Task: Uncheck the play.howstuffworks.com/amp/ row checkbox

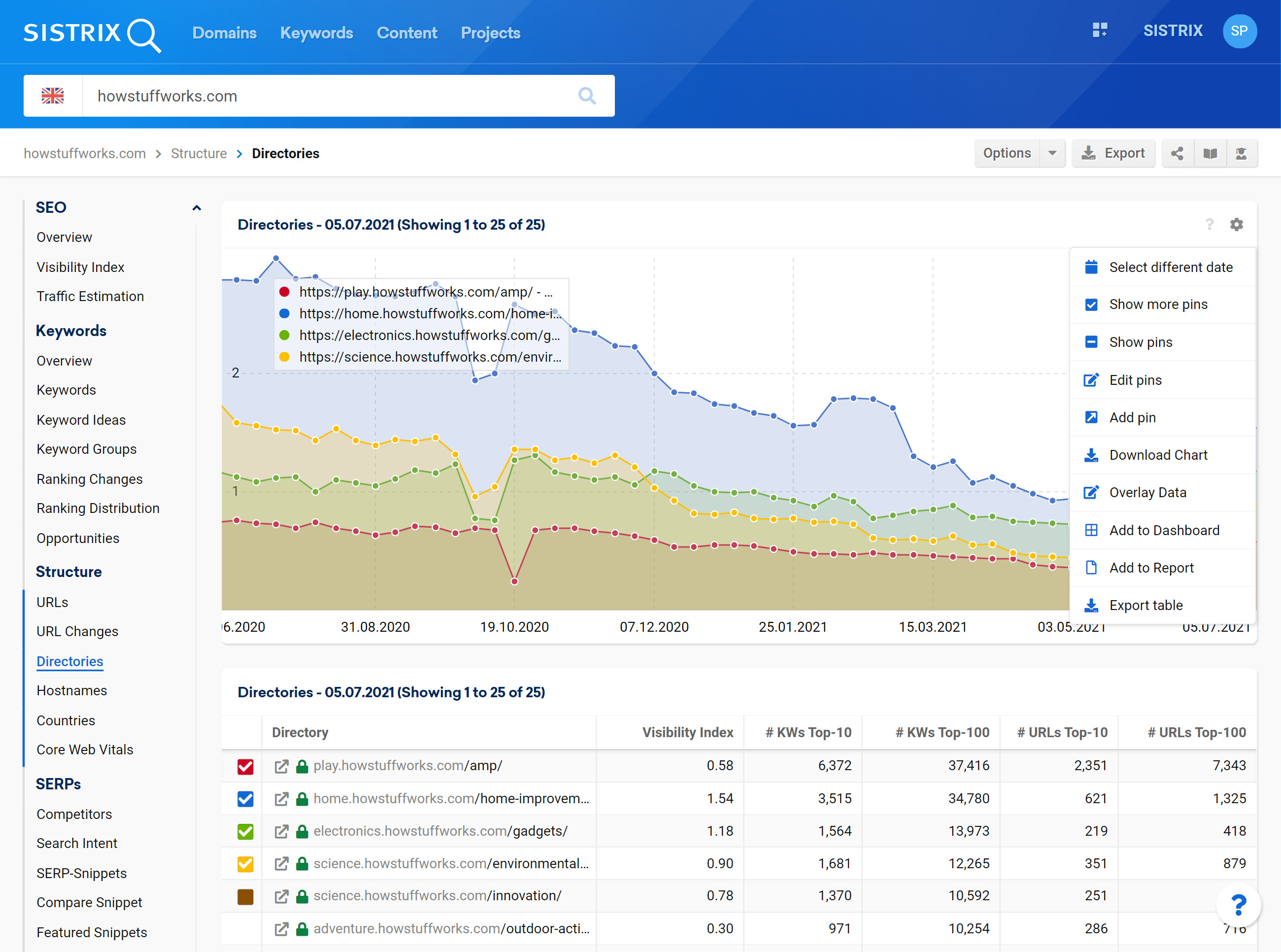Action: point(245,766)
